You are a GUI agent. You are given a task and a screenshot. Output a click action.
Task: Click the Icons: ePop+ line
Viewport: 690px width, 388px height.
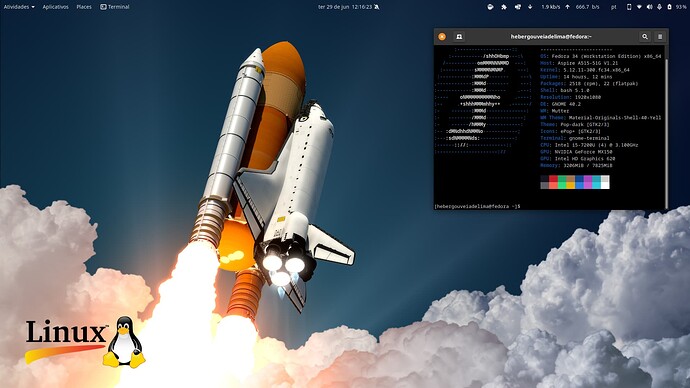coord(570,131)
